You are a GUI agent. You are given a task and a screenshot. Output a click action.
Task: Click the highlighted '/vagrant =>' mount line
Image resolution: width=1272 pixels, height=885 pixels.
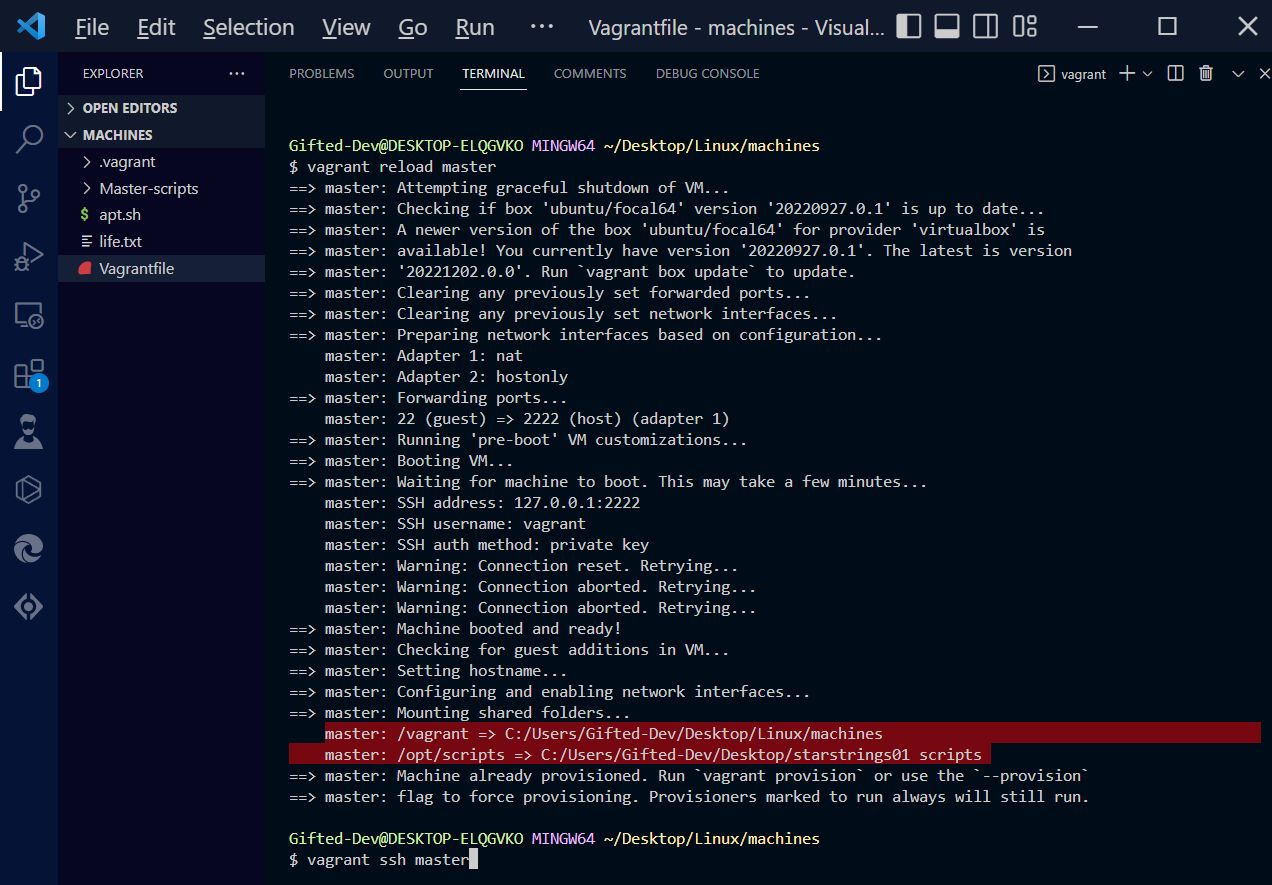click(604, 734)
